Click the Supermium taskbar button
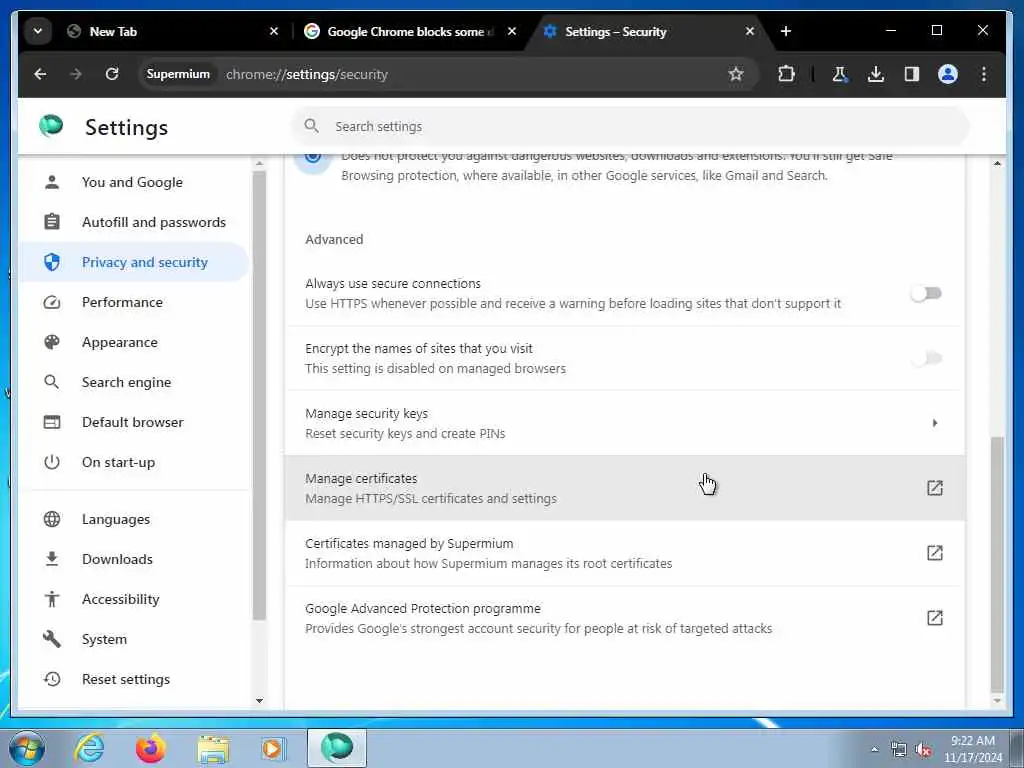Viewport: 1024px width, 768px height. tap(337, 748)
